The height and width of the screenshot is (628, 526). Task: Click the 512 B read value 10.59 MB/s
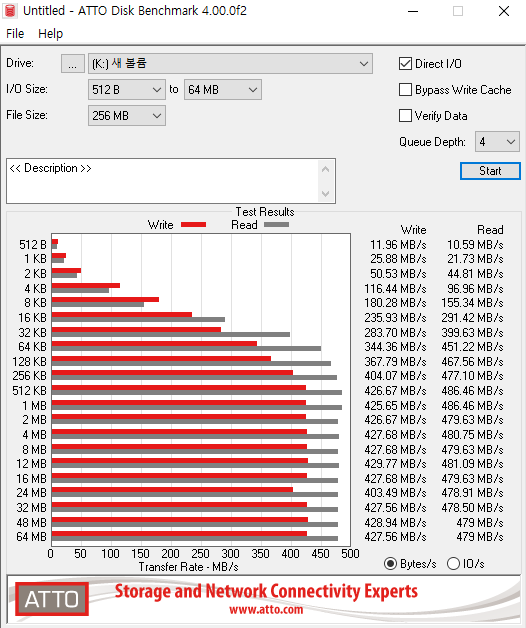coord(475,245)
